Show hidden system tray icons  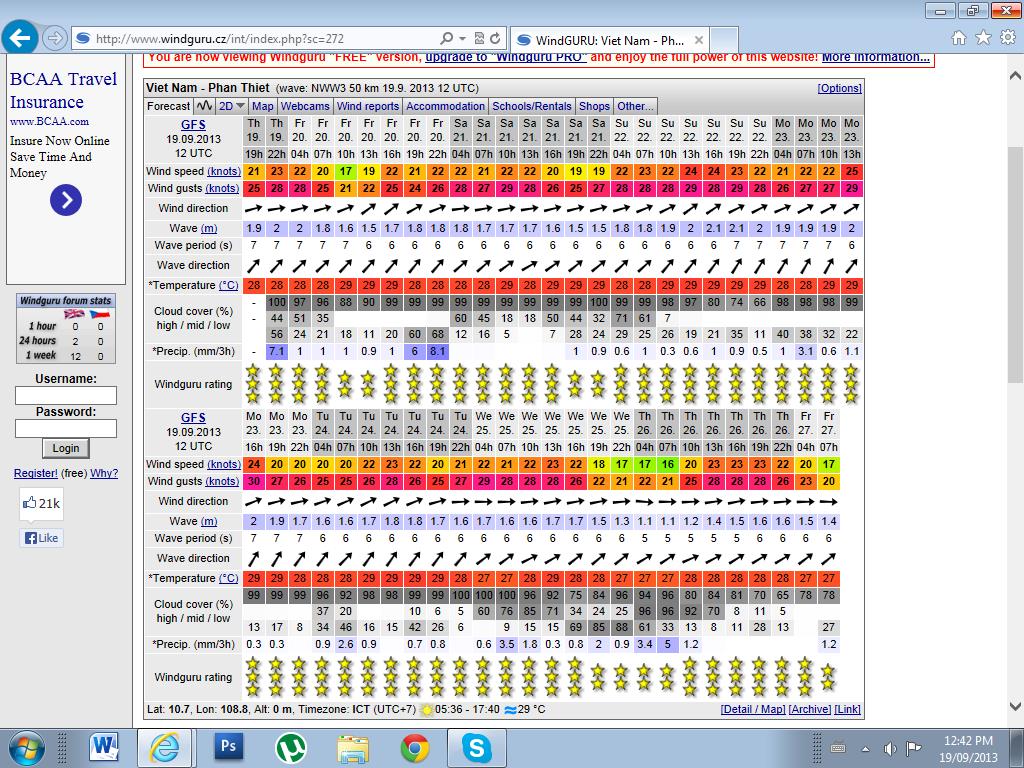point(813,747)
